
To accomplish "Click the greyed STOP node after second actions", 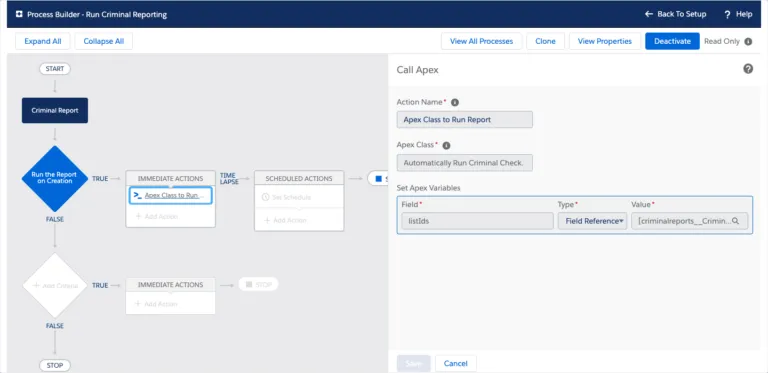I will pos(258,284).
